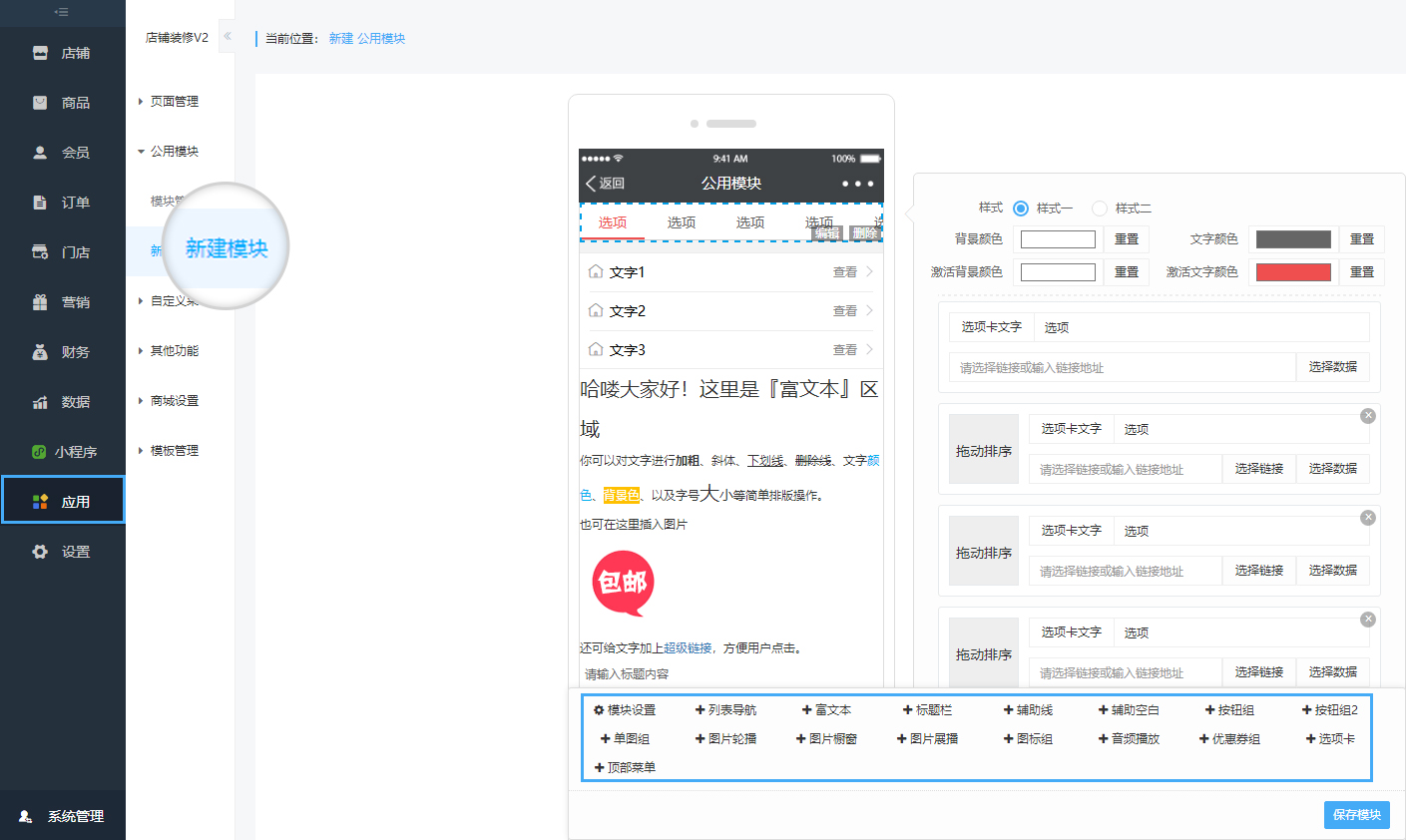Open the 设置 gear icon
Viewport: 1406px width, 840px height.
(40, 552)
